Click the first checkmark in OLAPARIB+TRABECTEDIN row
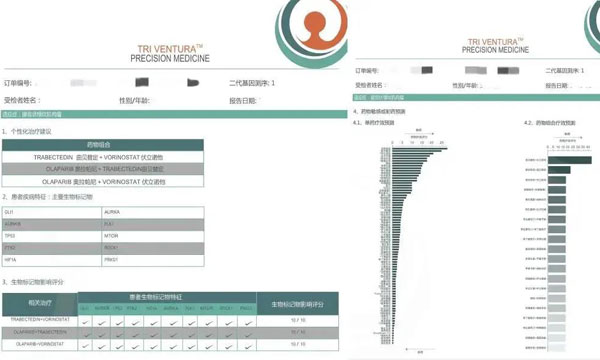The image size is (600, 360). pos(87,335)
